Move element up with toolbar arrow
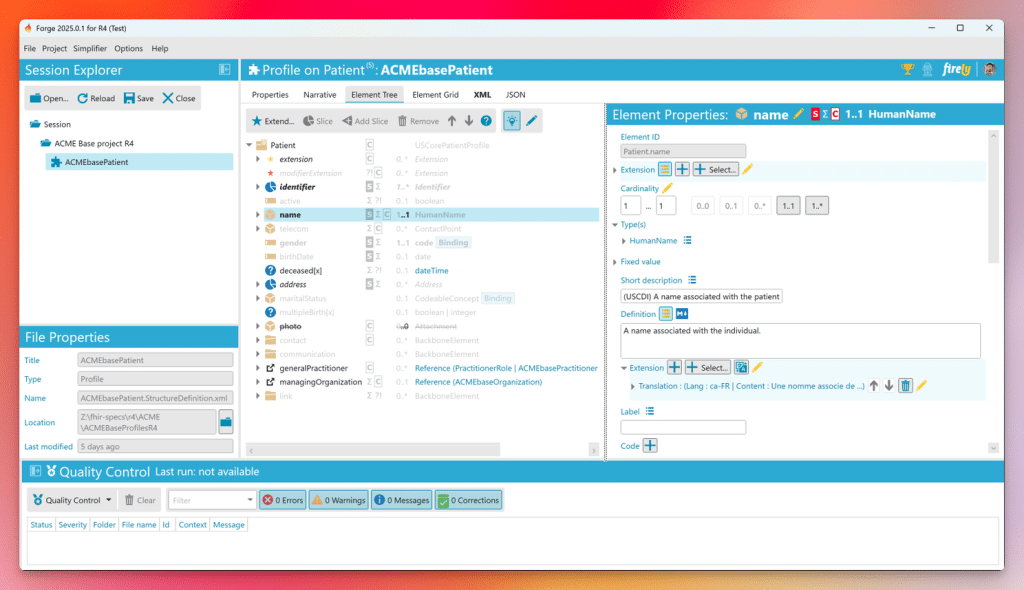 (x=452, y=121)
